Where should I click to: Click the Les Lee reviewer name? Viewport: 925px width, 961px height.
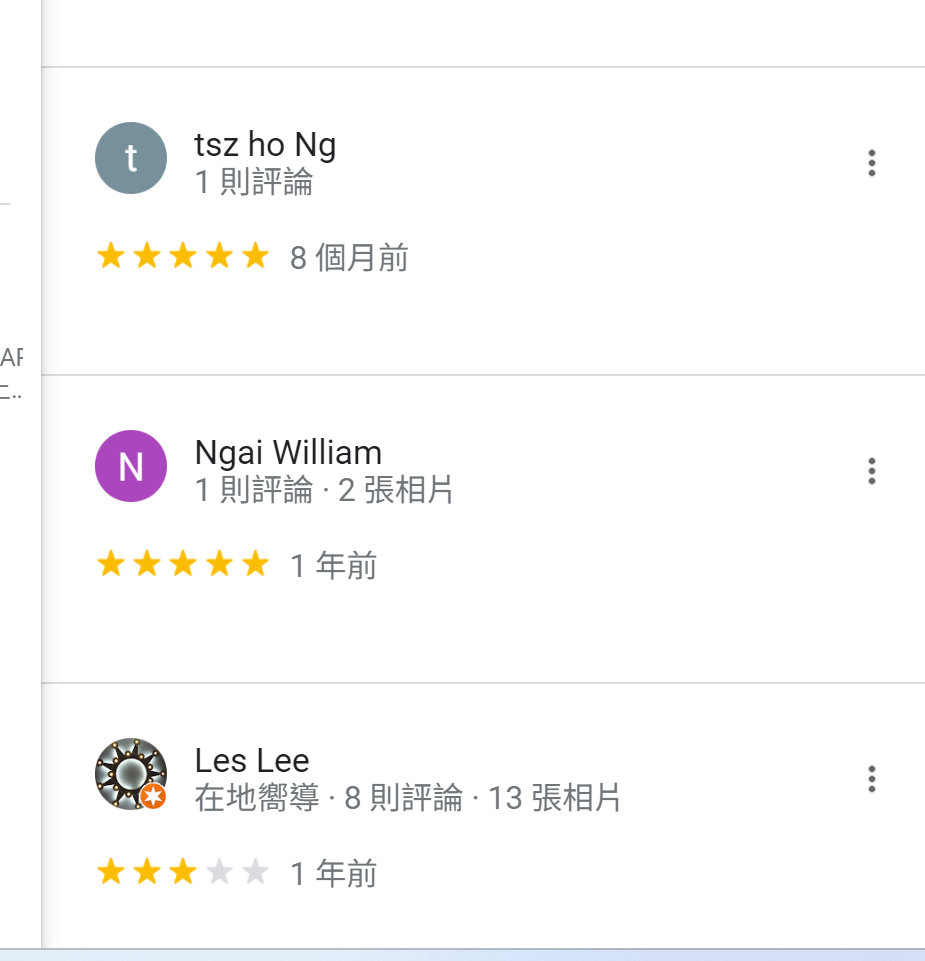252,761
